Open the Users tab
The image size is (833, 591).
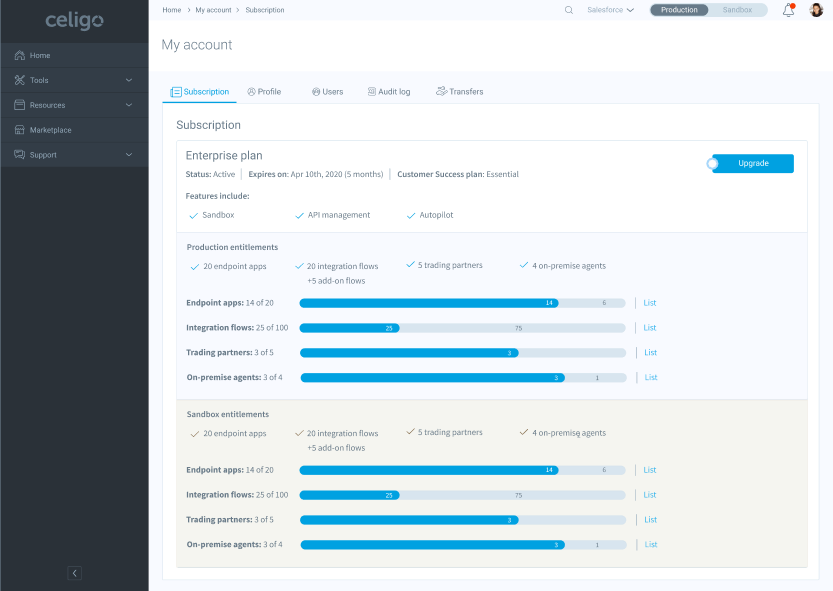point(327,92)
